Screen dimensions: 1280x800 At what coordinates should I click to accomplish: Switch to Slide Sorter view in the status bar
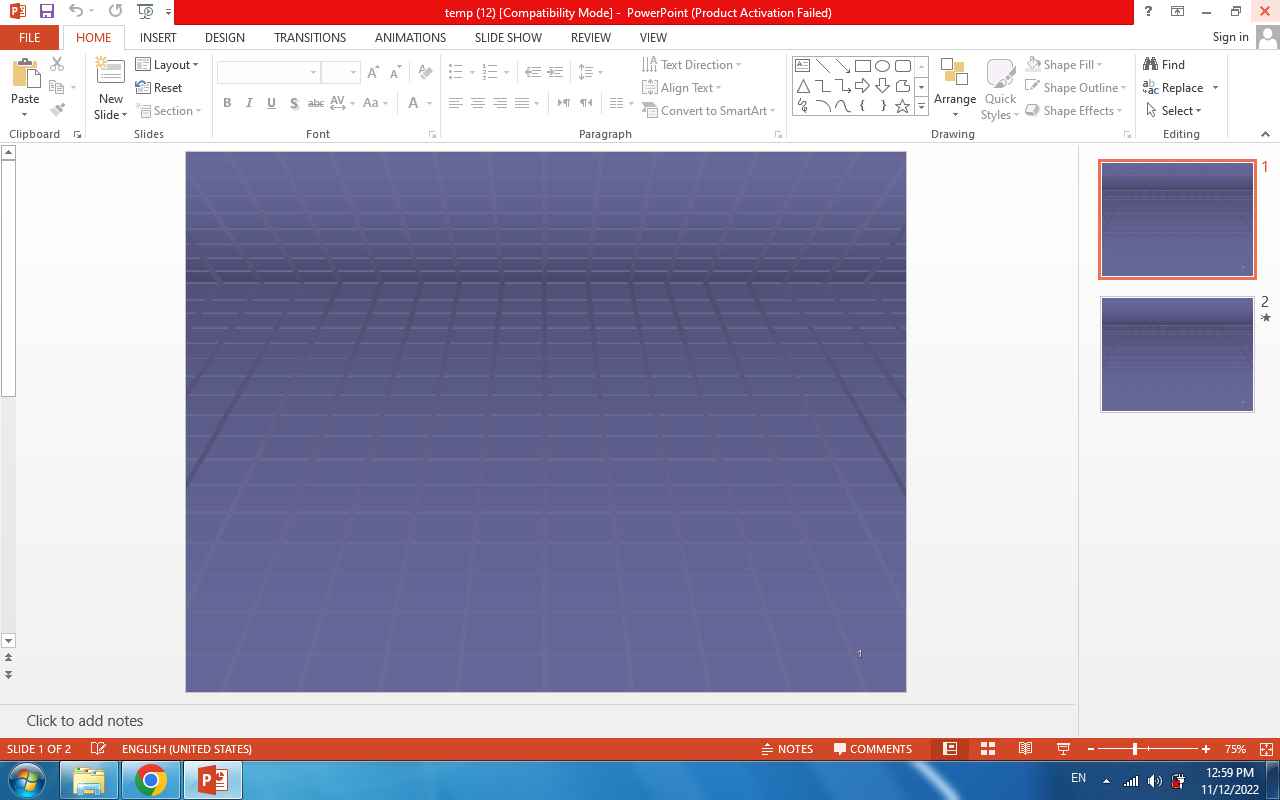tap(987, 749)
